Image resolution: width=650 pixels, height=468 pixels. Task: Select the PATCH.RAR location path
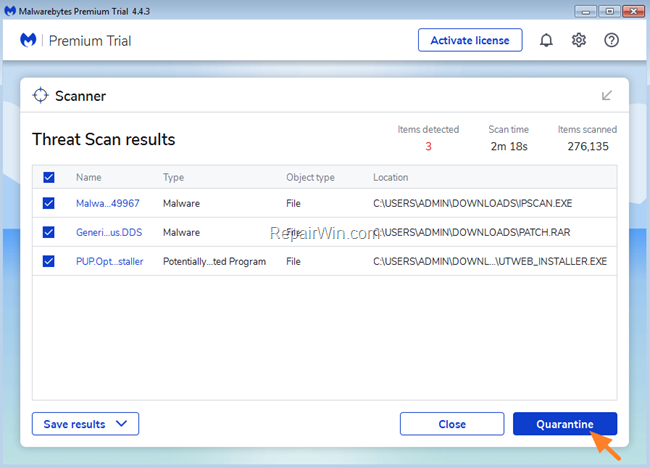(472, 232)
